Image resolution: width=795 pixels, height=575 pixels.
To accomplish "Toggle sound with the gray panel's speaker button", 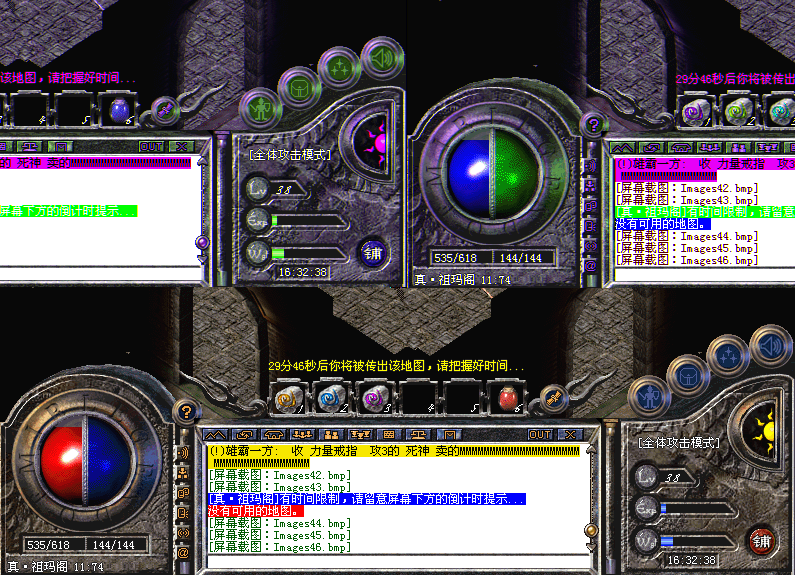I will coord(770,346).
